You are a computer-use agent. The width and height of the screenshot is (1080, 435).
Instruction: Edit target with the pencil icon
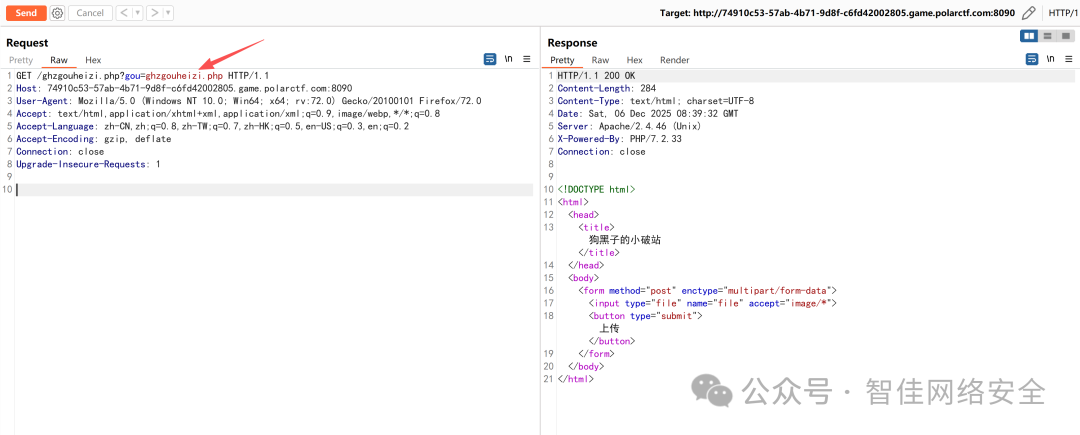tap(1028, 12)
